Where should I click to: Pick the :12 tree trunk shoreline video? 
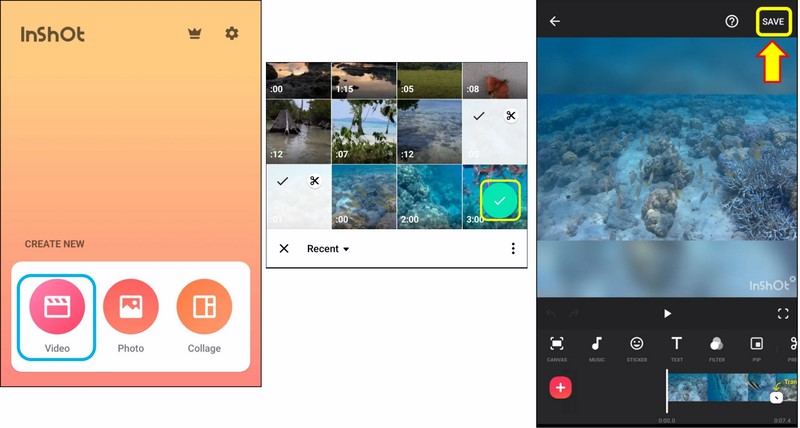(298, 131)
